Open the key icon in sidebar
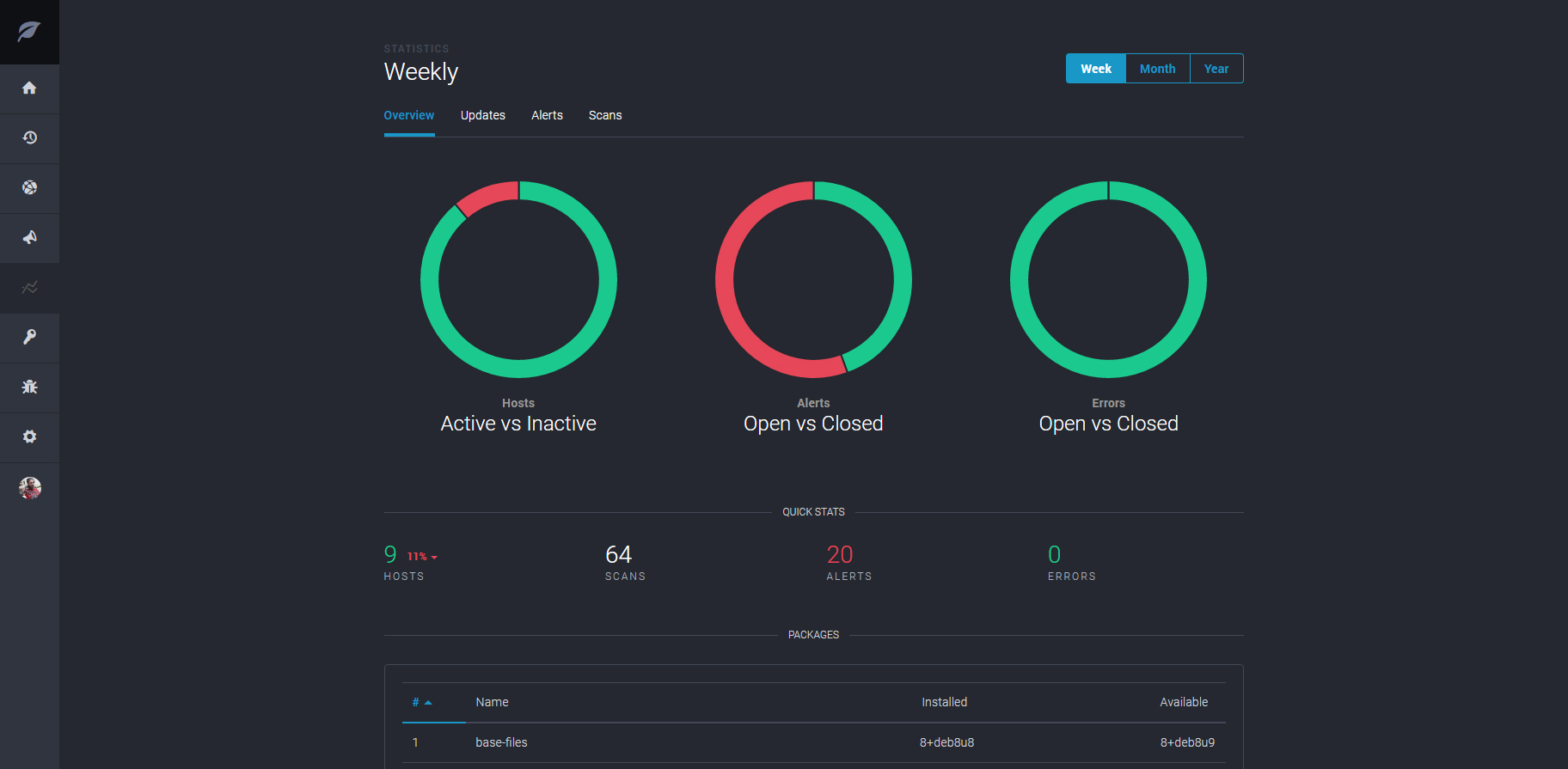The width and height of the screenshot is (1568, 769). pos(29,338)
